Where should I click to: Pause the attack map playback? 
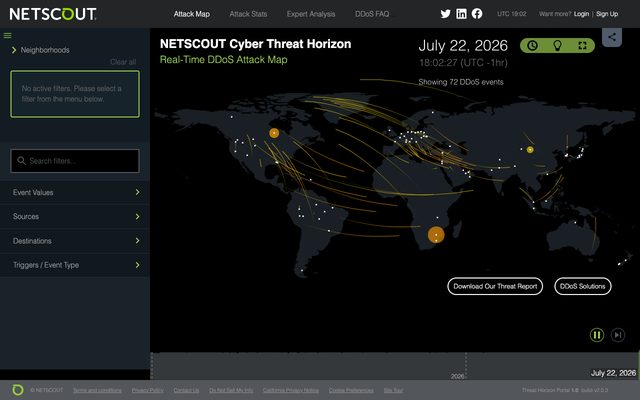[597, 335]
